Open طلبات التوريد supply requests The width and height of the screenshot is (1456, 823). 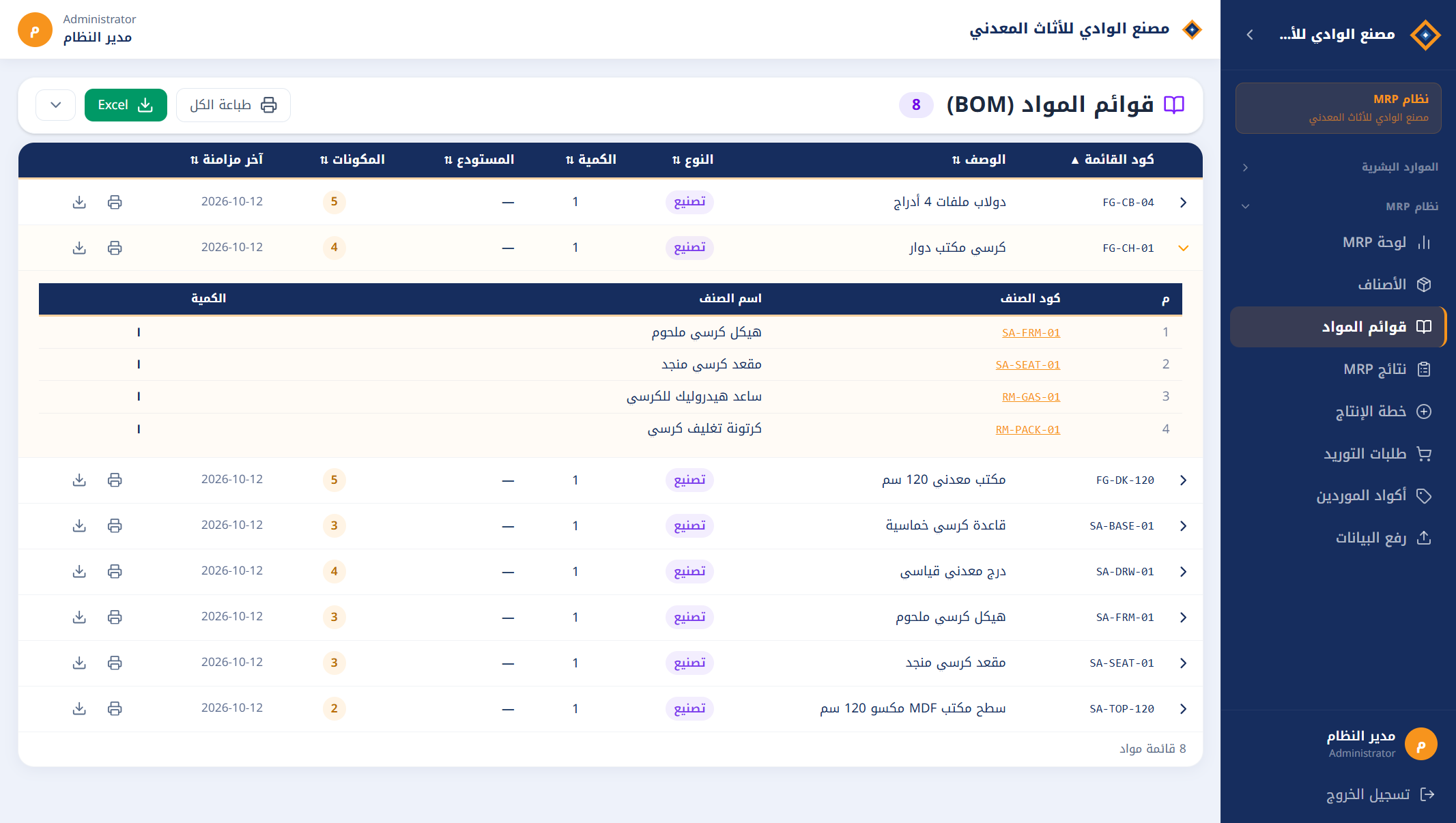pyautogui.click(x=1337, y=454)
